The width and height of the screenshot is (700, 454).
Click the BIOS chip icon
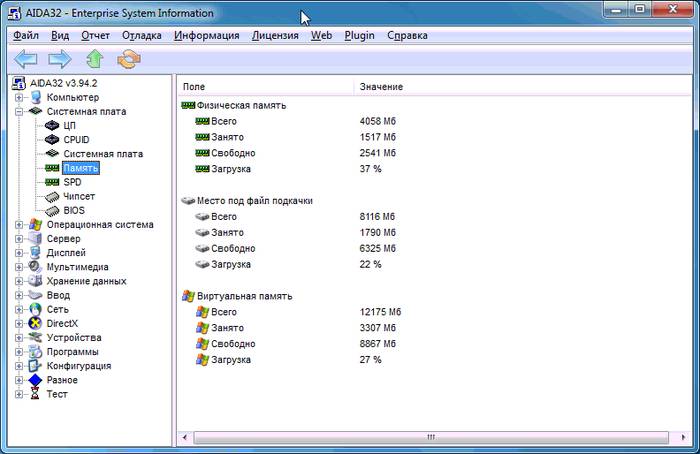click(52, 211)
